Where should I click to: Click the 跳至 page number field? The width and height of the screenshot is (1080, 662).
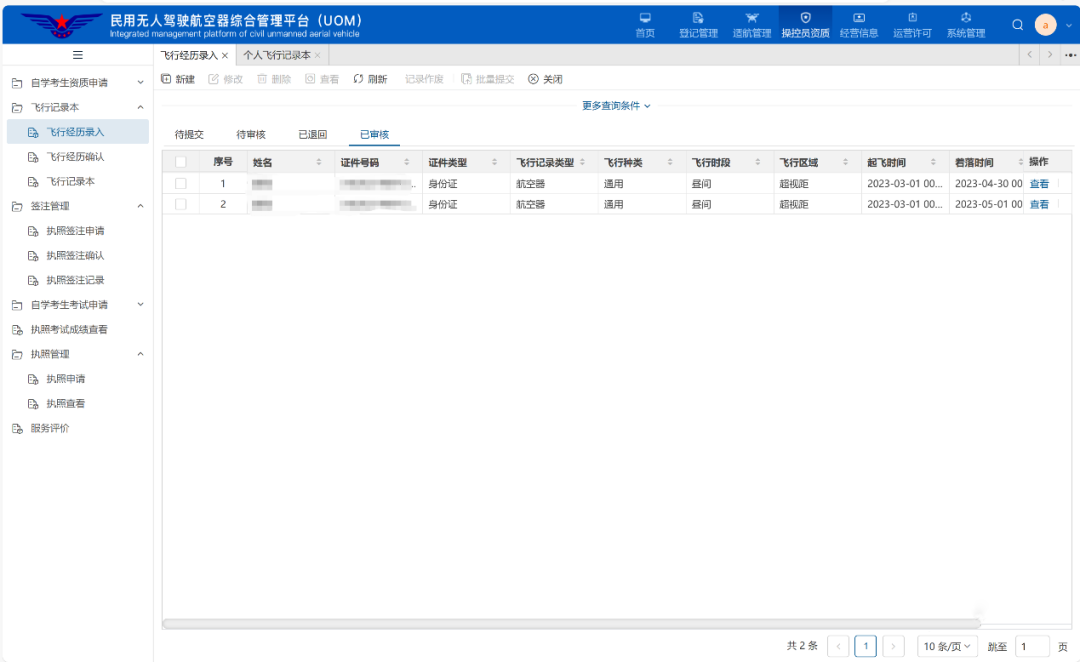(1032, 646)
